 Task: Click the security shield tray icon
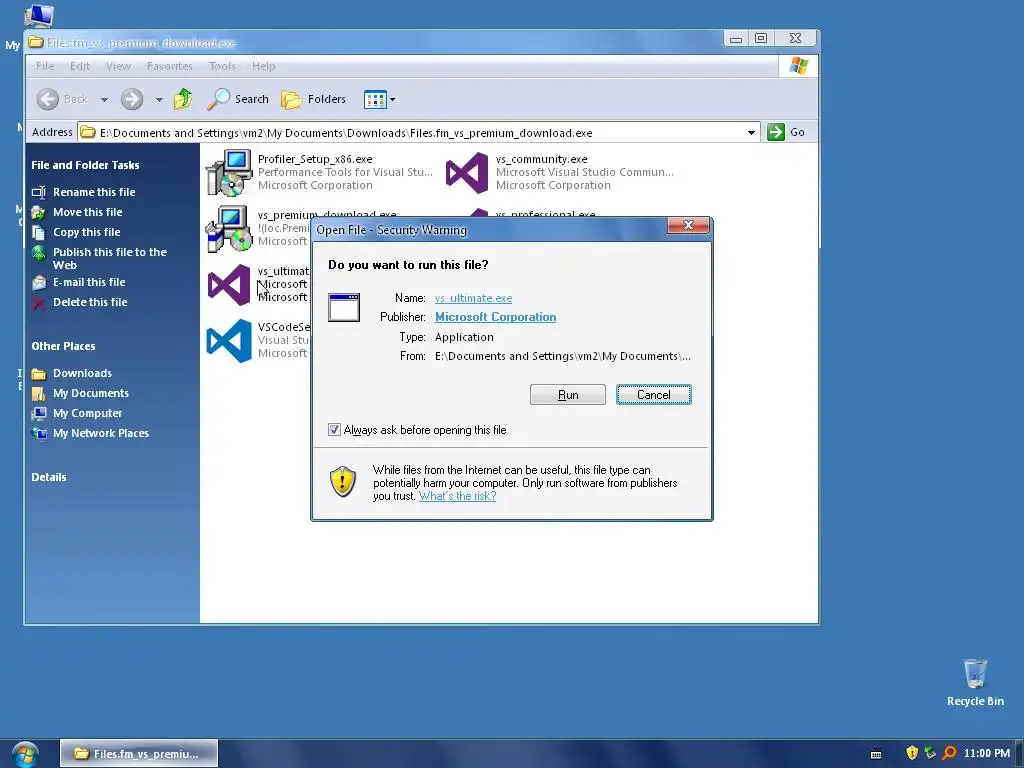[912, 753]
